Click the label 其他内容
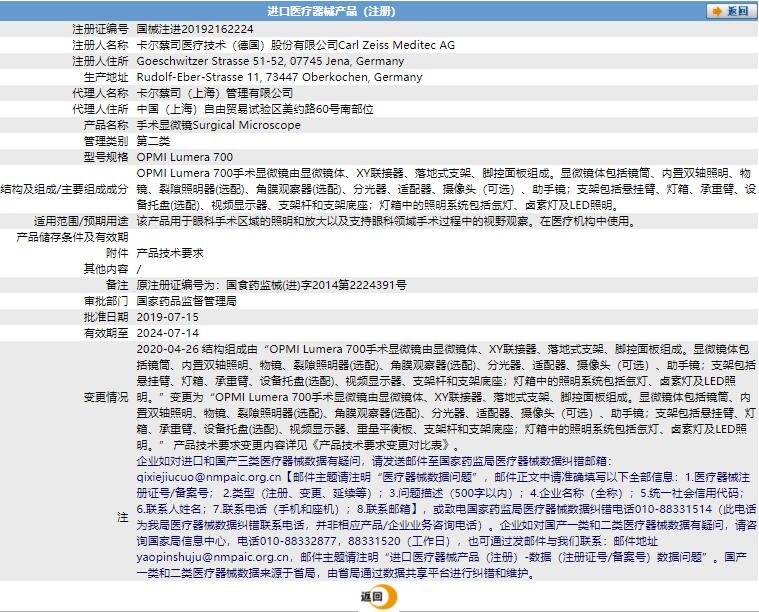This screenshot has height=612, width=759. 106,269
